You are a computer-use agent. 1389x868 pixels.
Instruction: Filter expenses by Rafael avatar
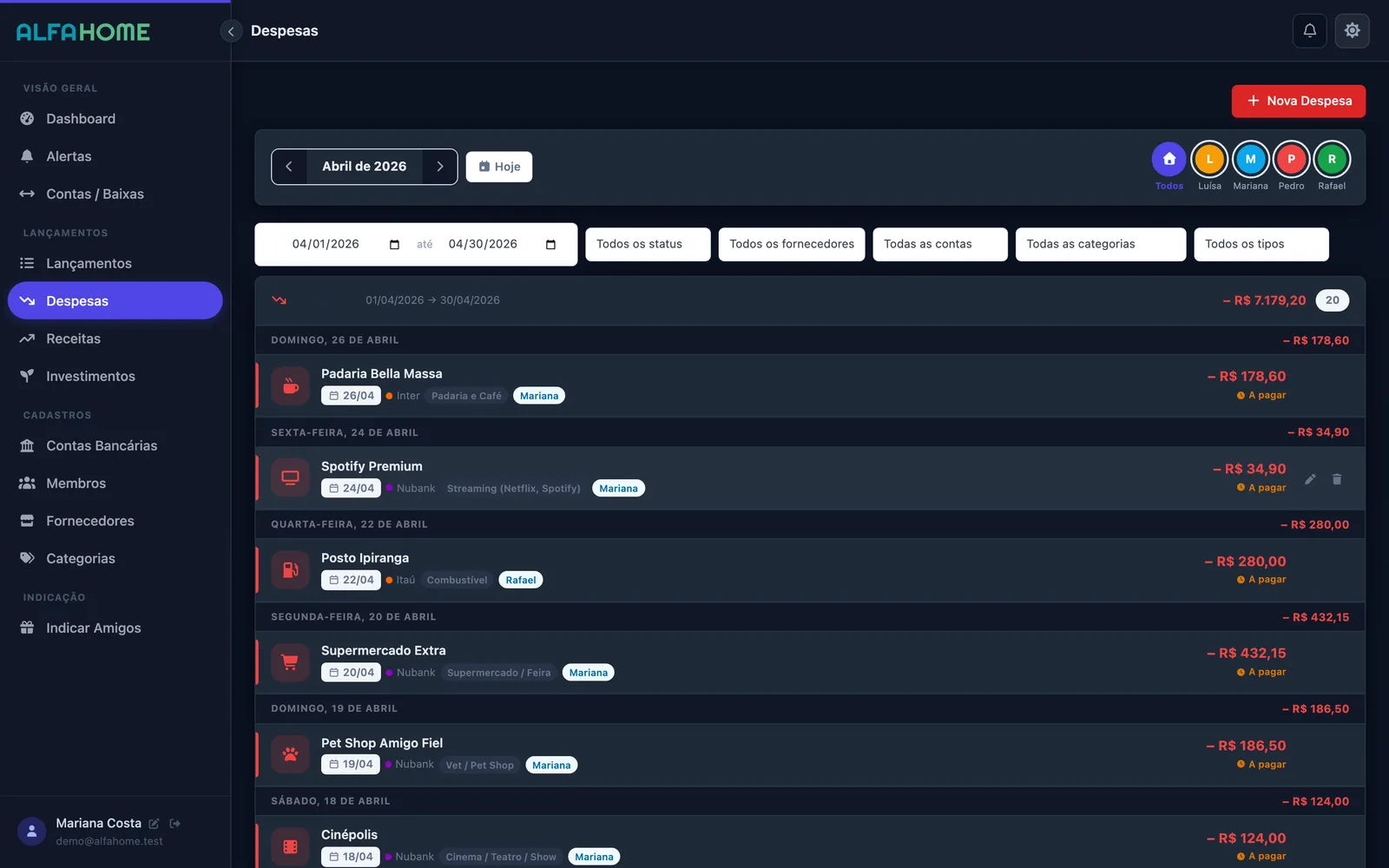coord(1332,159)
